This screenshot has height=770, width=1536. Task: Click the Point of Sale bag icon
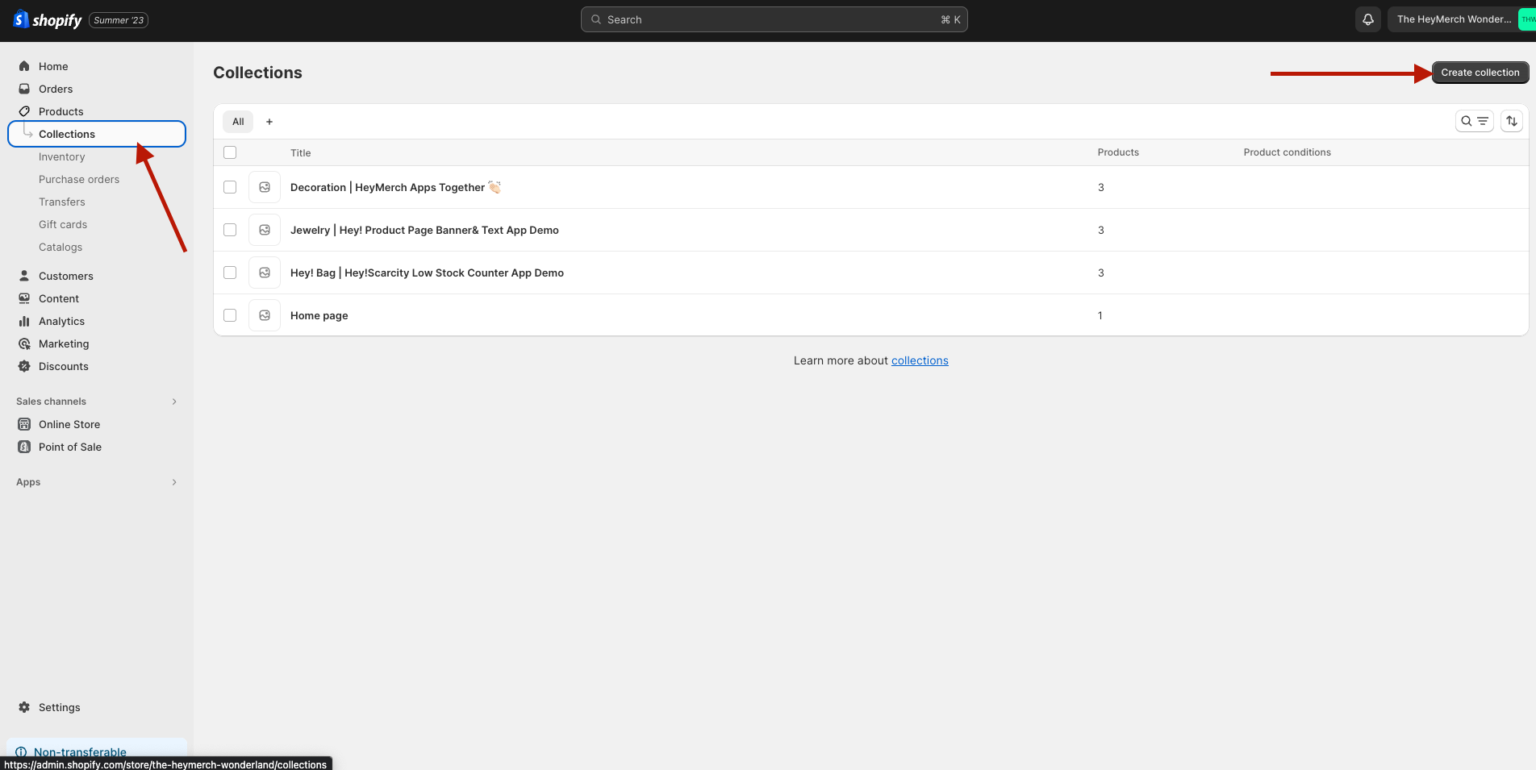pos(24,447)
